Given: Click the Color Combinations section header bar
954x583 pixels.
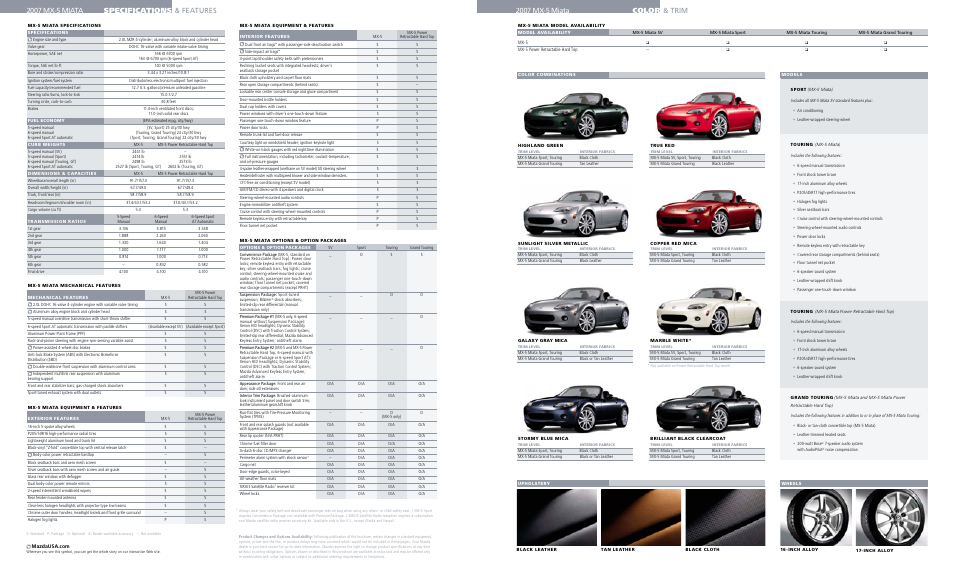Looking at the screenshot, I should pos(641,75).
